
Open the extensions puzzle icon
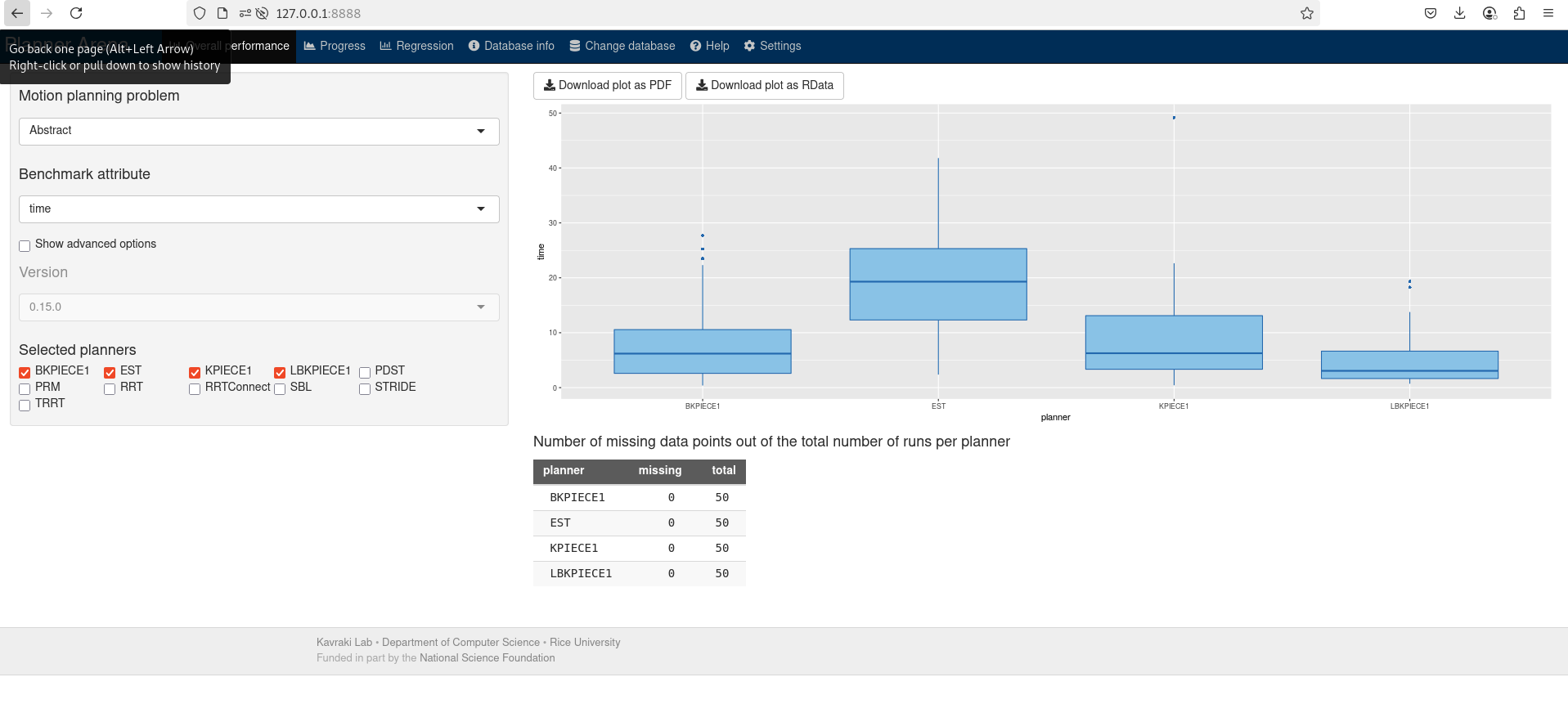tap(1519, 13)
